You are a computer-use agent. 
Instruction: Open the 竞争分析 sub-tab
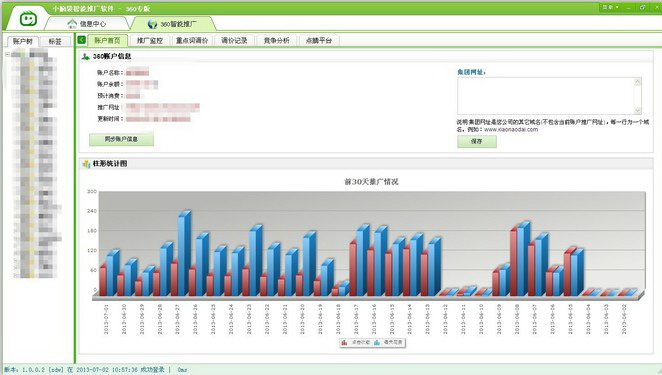click(277, 41)
